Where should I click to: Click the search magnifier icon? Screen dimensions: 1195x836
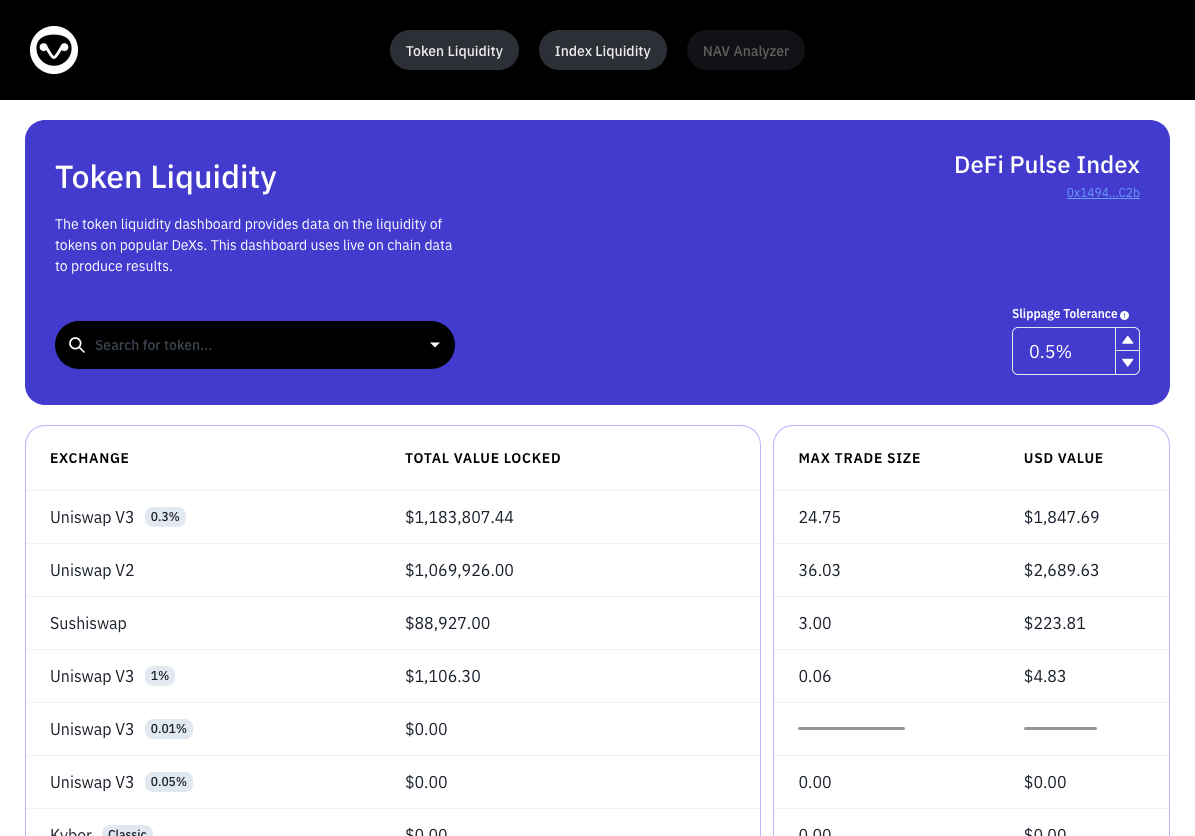tap(77, 345)
